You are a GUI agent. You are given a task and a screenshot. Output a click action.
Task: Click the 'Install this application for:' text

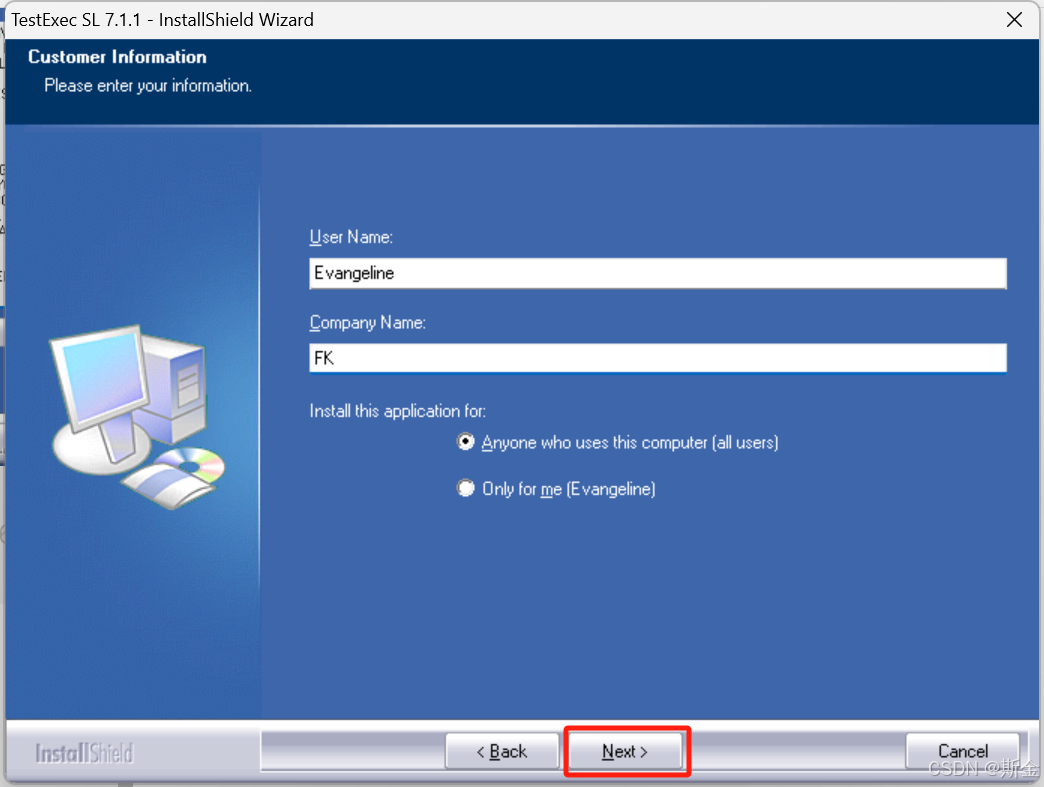point(397,411)
